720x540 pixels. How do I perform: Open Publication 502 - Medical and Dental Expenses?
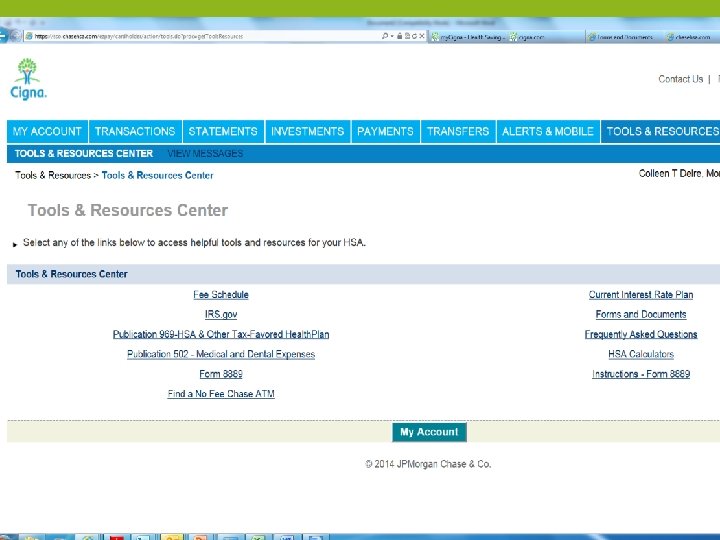pos(221,354)
